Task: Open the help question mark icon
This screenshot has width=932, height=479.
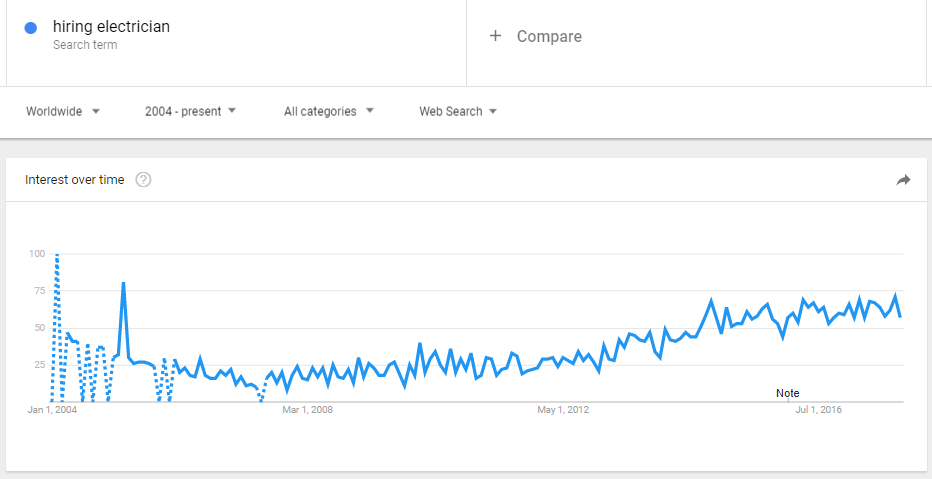Action: [x=143, y=179]
